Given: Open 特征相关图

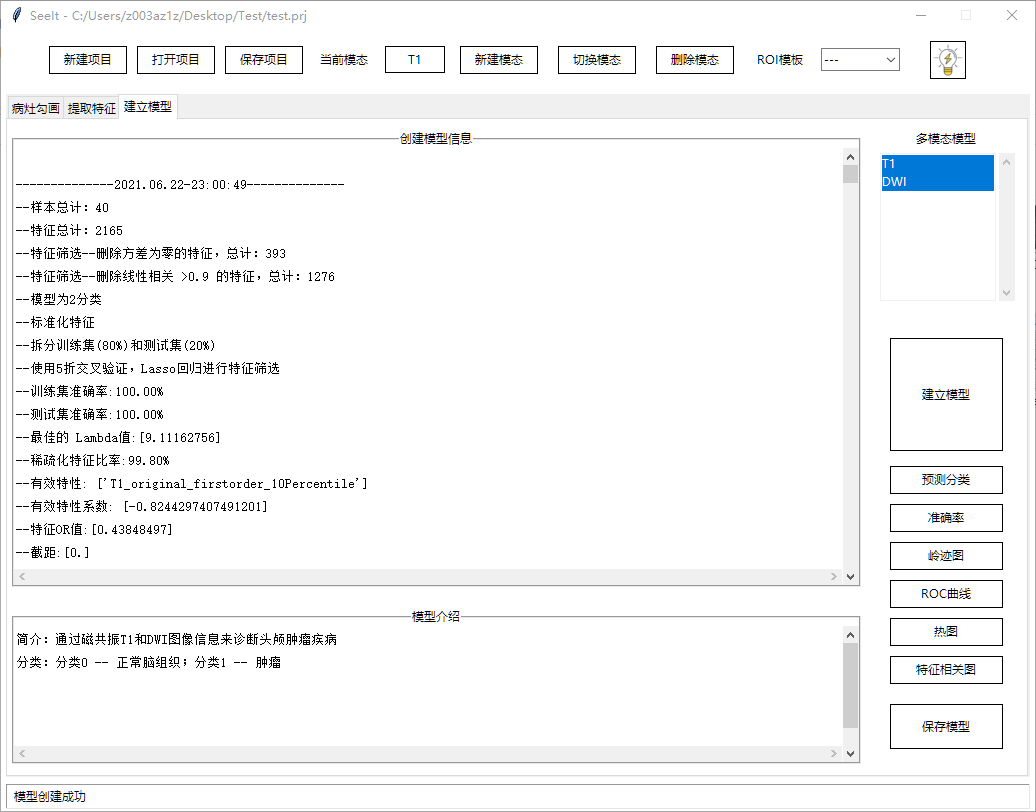Looking at the screenshot, I should click(x=946, y=670).
